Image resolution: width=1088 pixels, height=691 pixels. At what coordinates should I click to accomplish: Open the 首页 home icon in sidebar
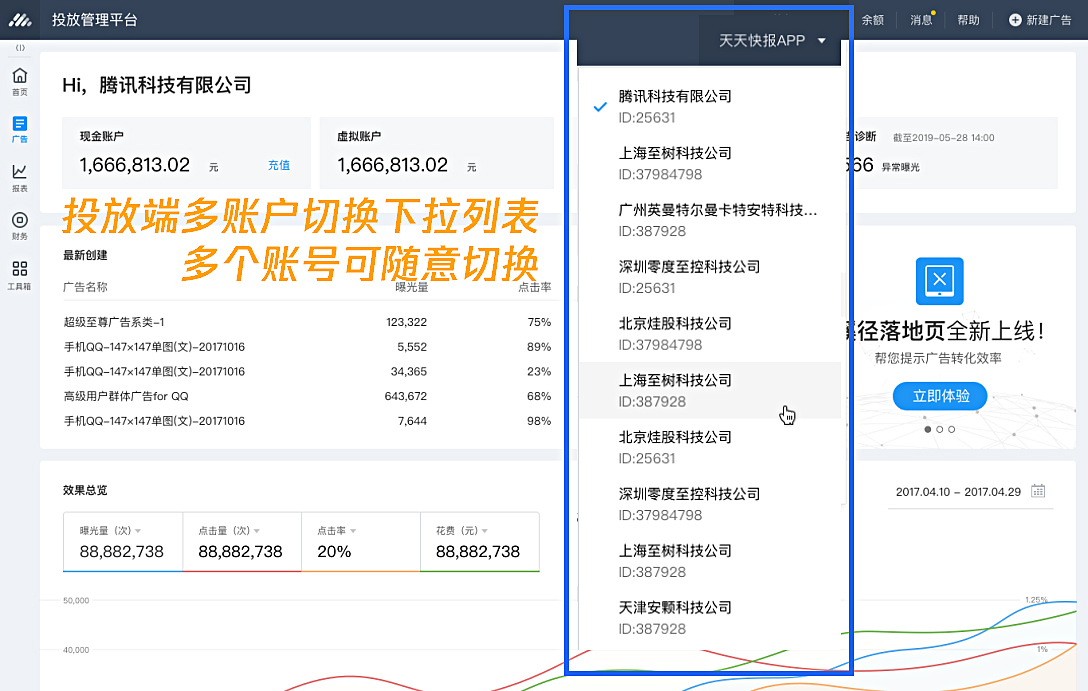19,81
